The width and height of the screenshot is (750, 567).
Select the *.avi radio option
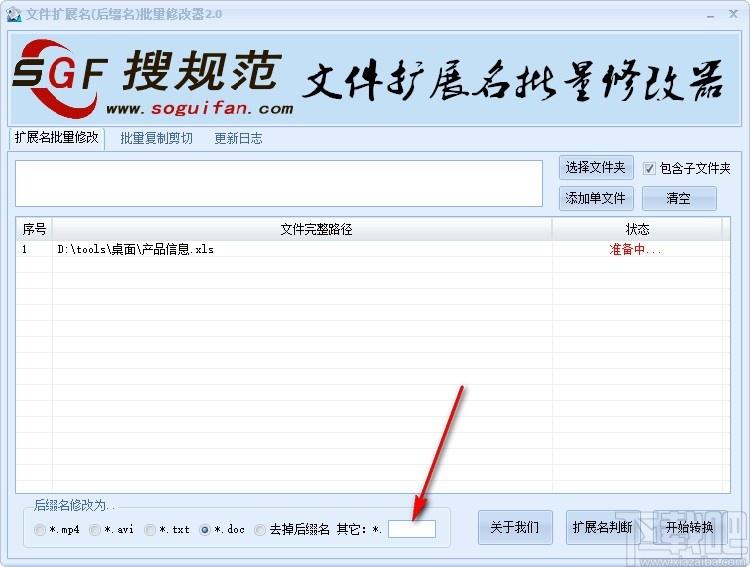point(95,530)
